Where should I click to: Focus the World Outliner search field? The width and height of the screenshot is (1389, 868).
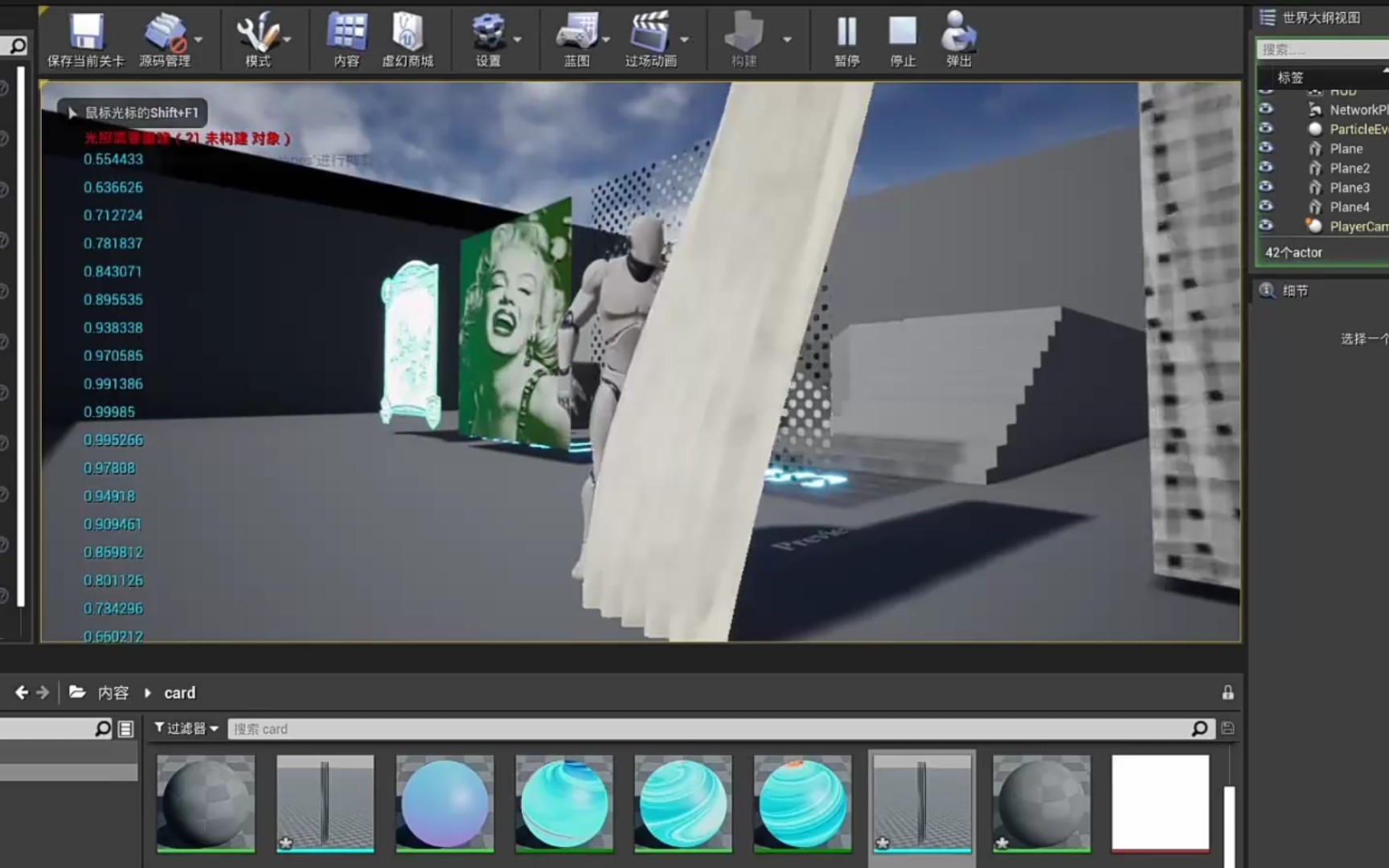tap(1323, 49)
